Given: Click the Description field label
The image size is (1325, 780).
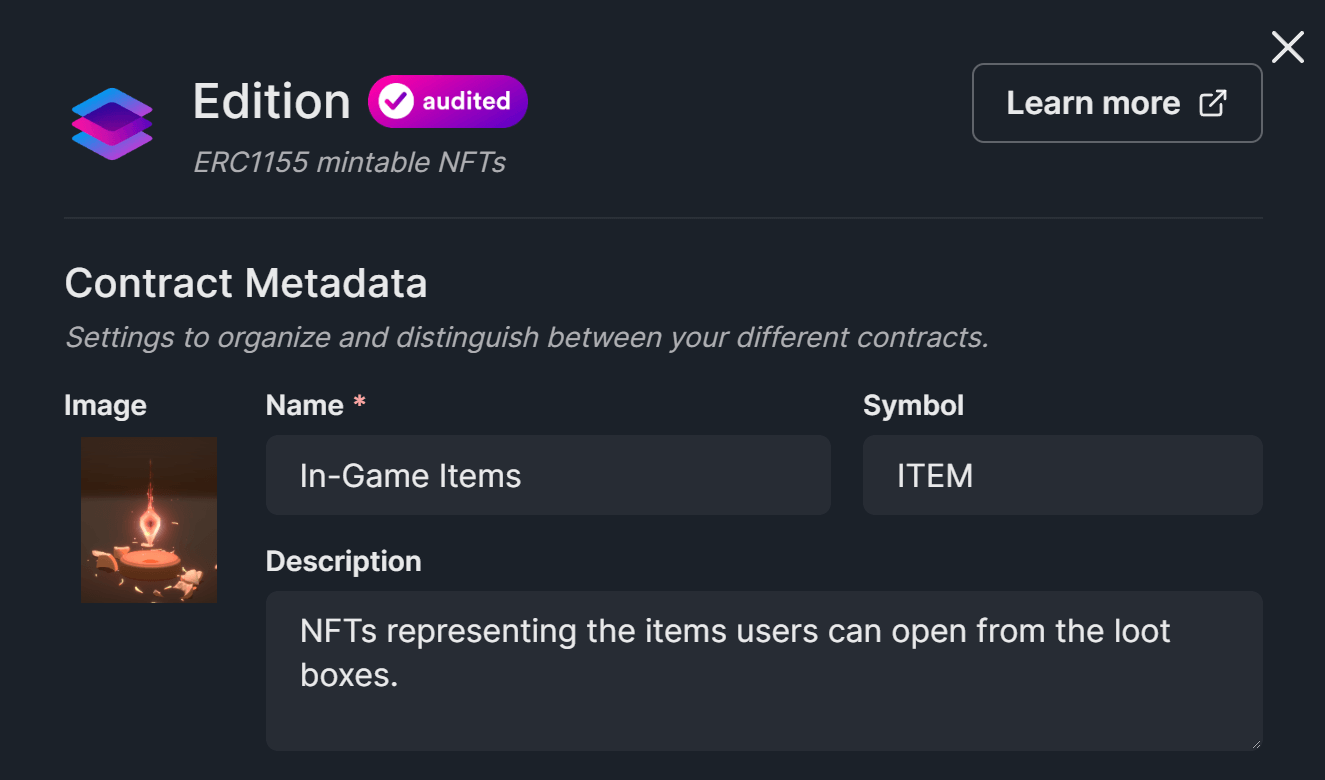Looking at the screenshot, I should (344, 561).
